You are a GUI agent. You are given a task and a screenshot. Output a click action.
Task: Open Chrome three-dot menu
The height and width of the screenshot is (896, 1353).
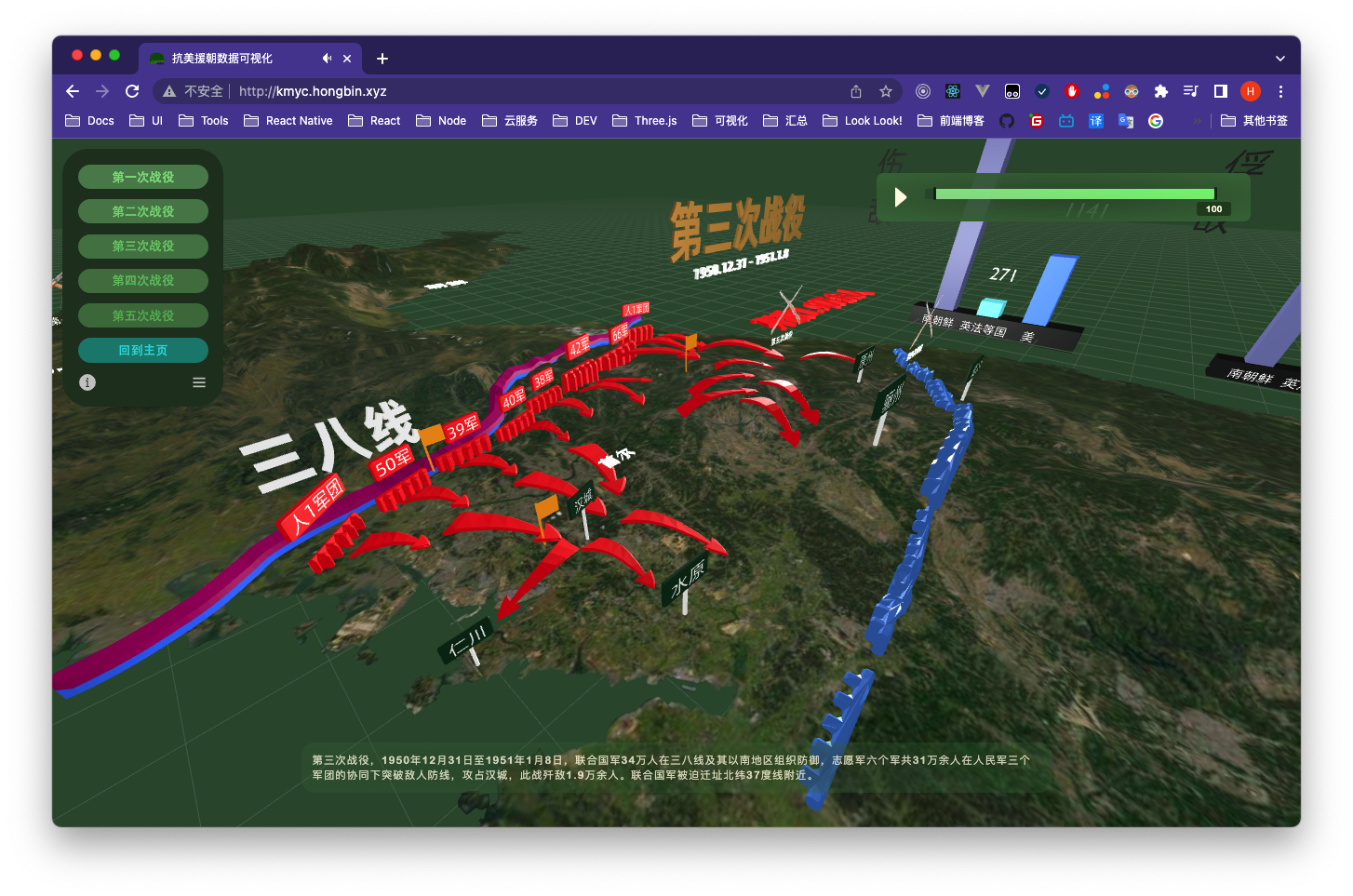click(1280, 91)
